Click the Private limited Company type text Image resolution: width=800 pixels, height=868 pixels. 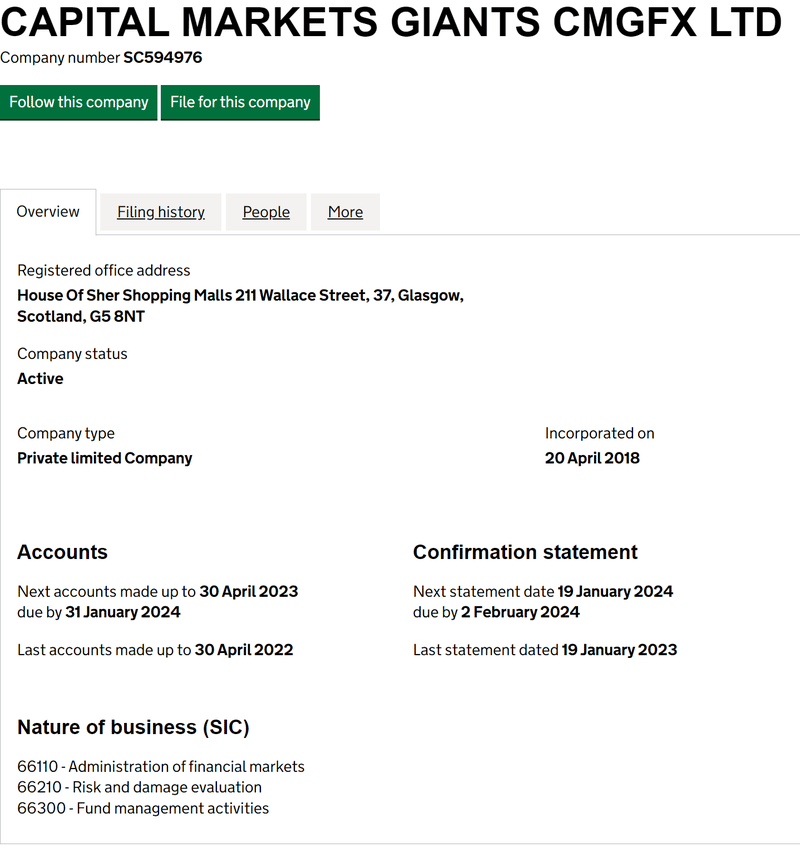click(x=104, y=458)
